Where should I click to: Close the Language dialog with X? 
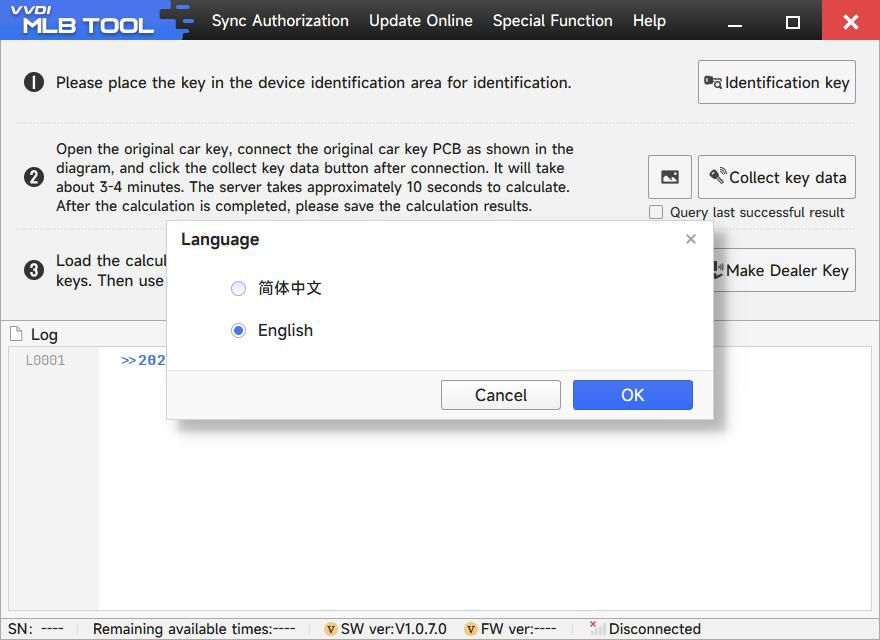(x=690, y=239)
